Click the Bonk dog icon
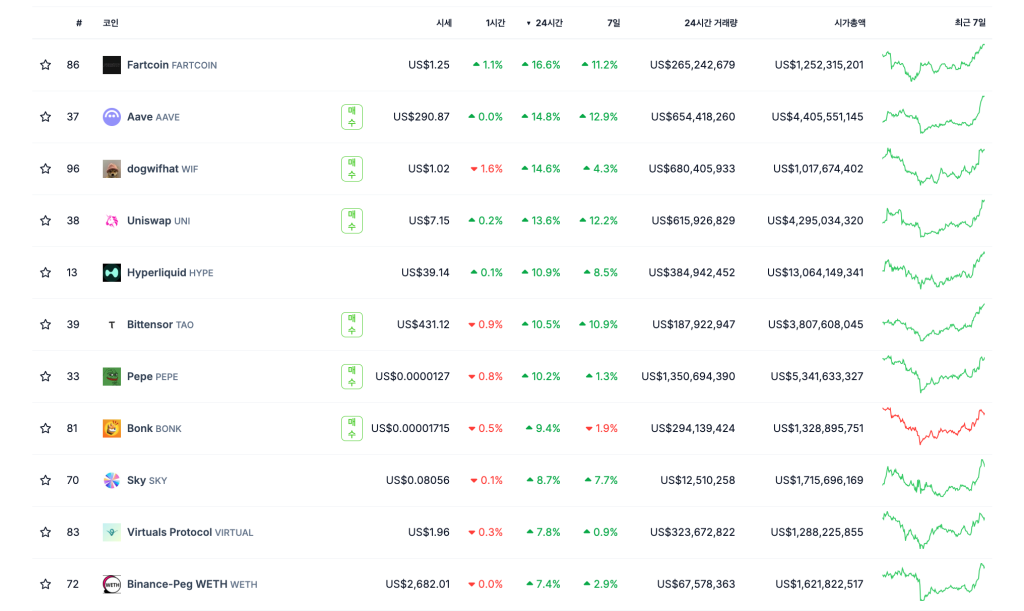The width and height of the screenshot is (1024, 611). [x=112, y=428]
